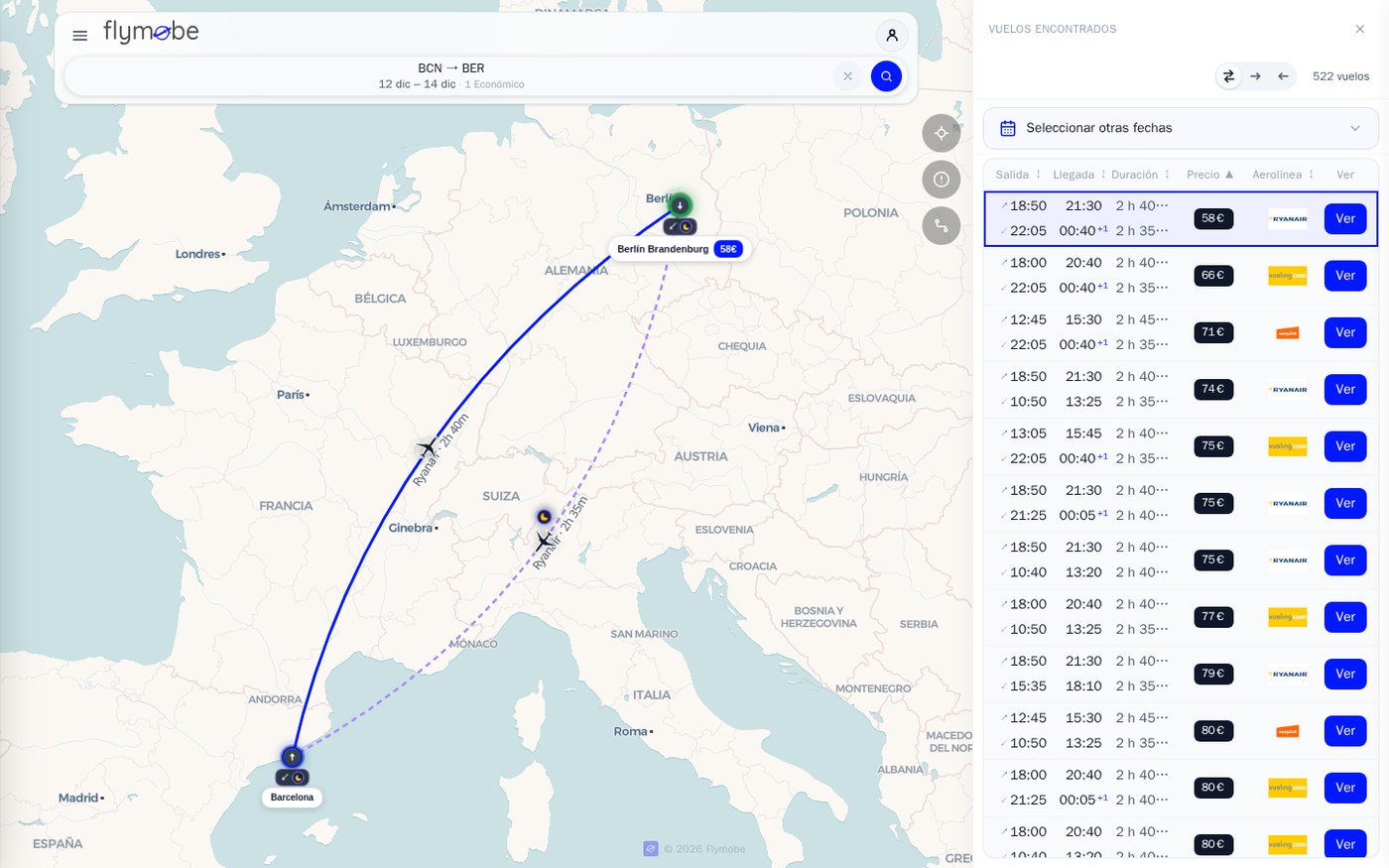The image size is (1389, 868).
Task: Sort by Aerolínea column header
Action: tap(1283, 175)
